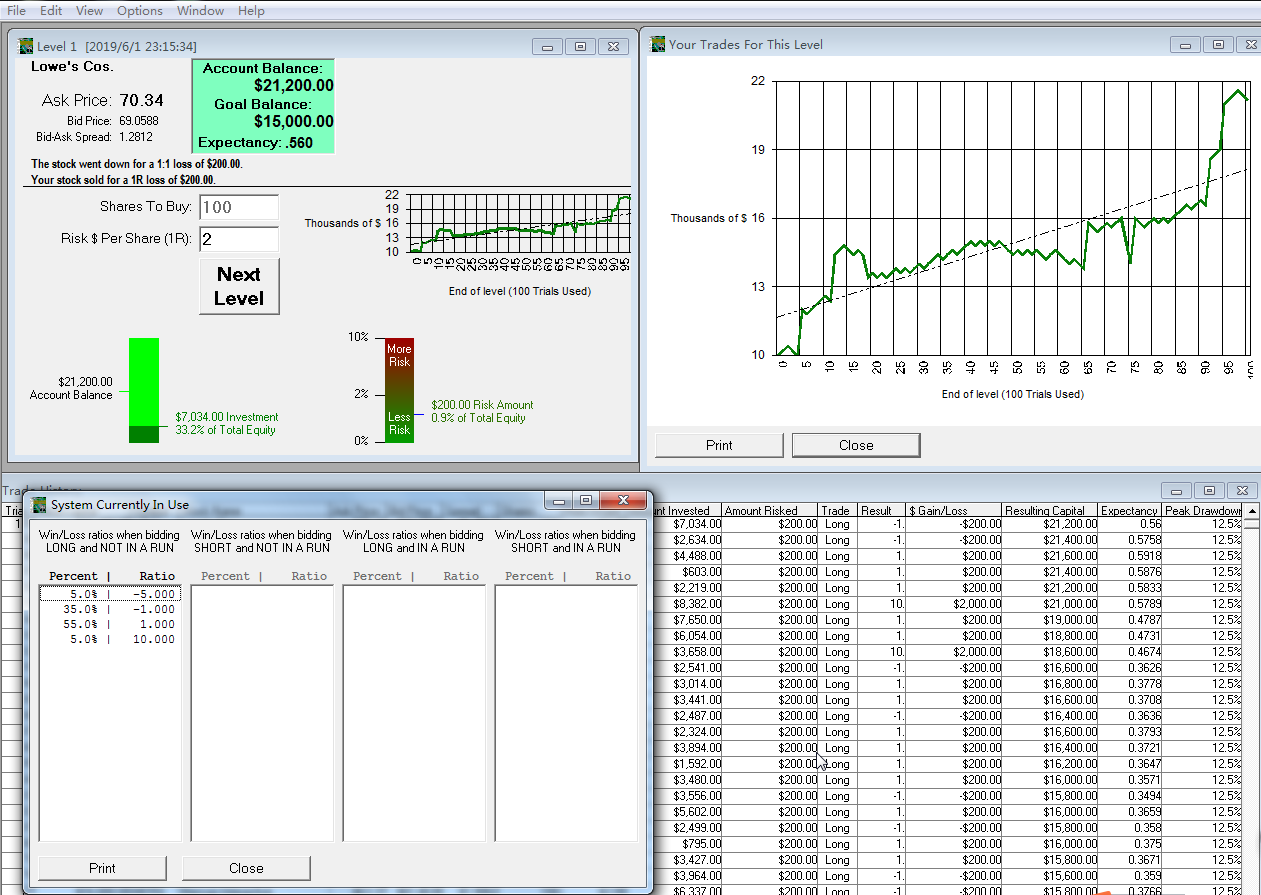Click the small equity chart in Level 1 window
The height and width of the screenshot is (895, 1261).
(x=520, y=223)
